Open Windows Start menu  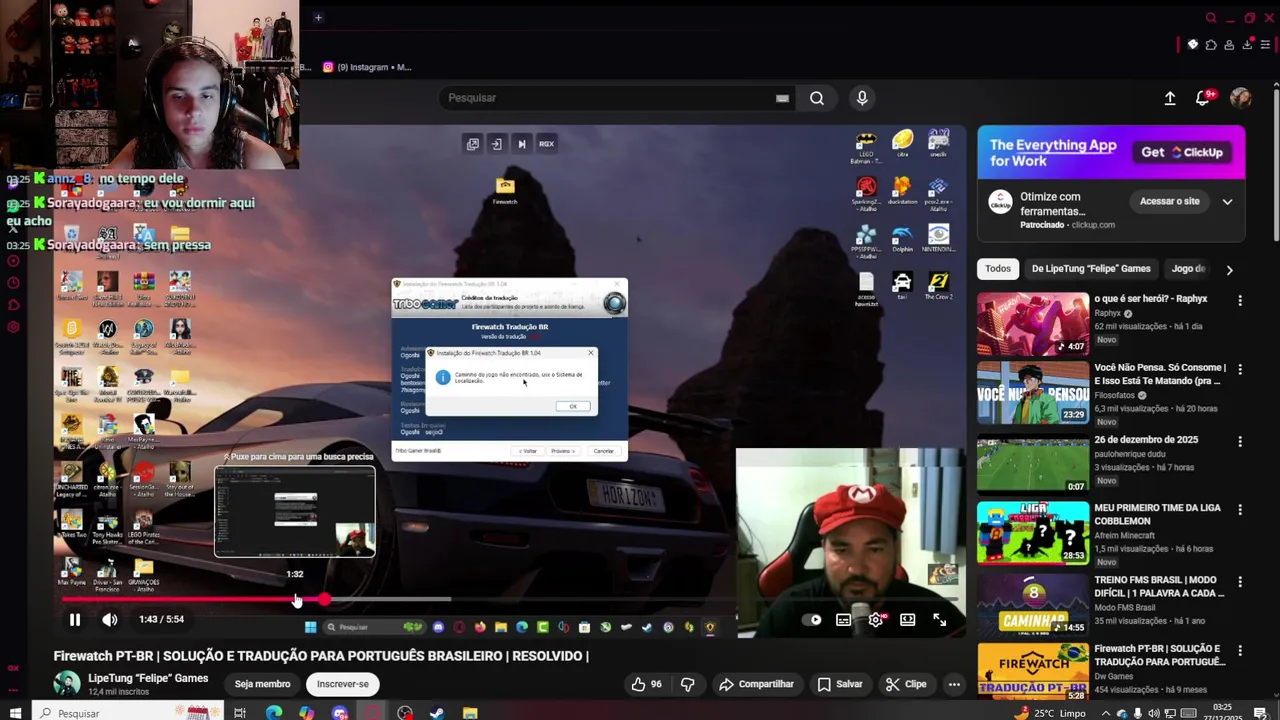click(x=15, y=713)
